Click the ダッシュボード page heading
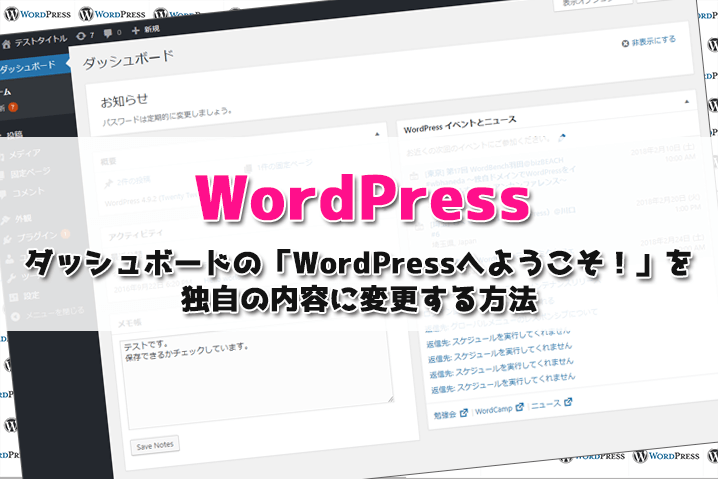Viewport: 718px width, 479px height. pos(128,60)
